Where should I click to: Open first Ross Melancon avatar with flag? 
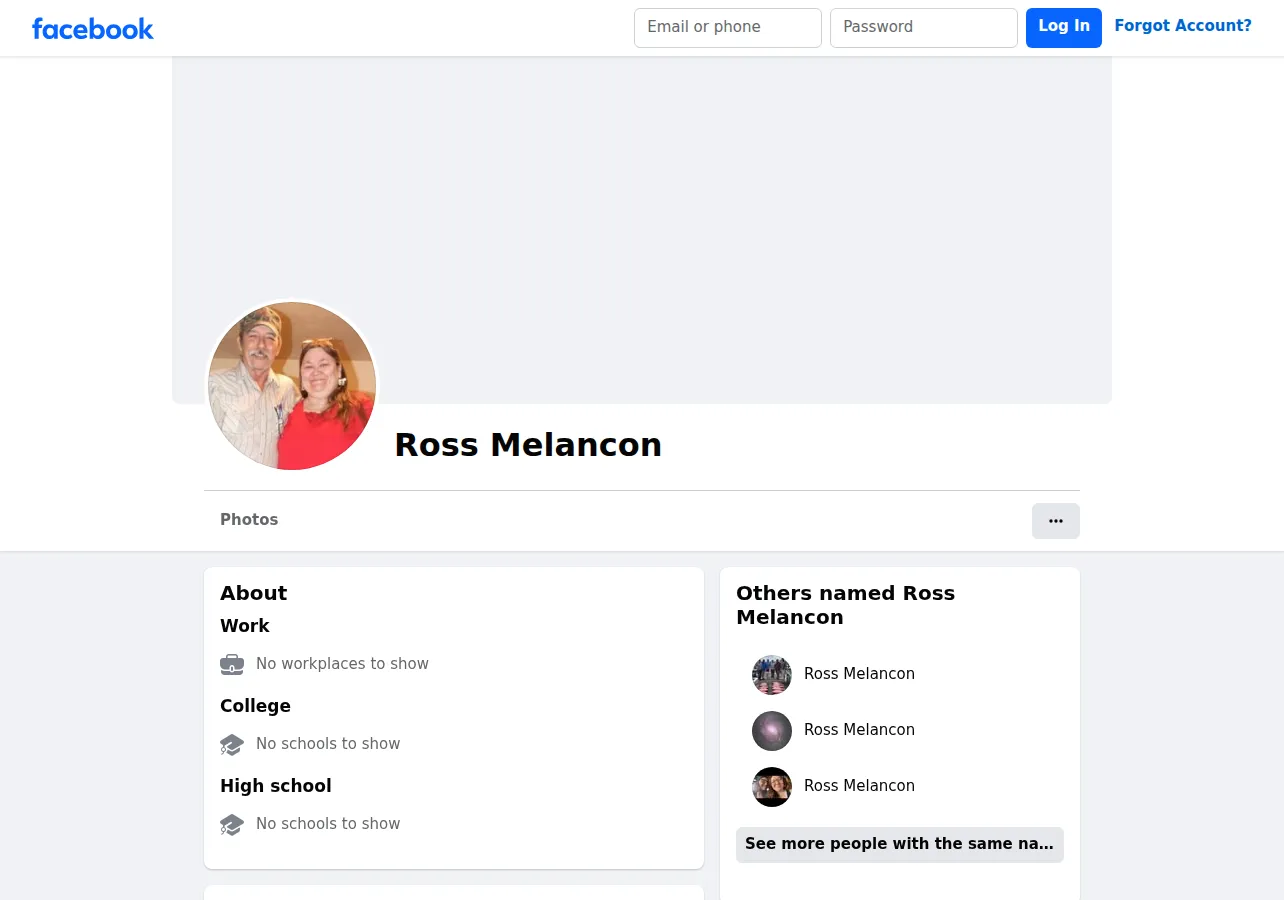(x=772, y=675)
